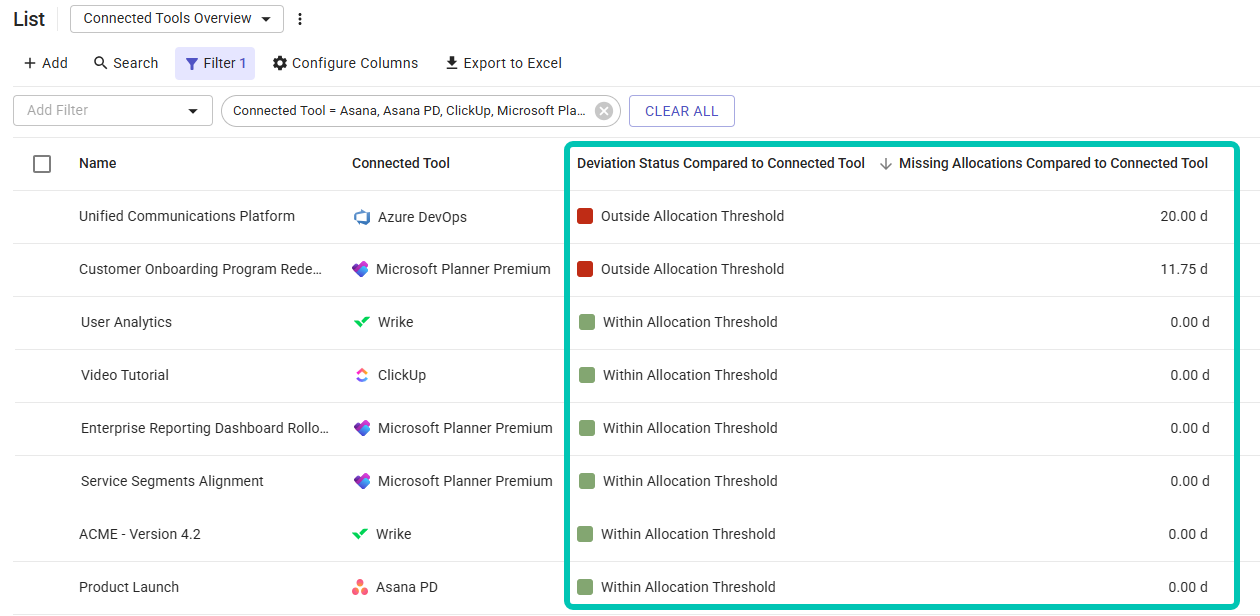Toggle the Filter 1 button
Screen dimensions: 1260x616
point(215,63)
